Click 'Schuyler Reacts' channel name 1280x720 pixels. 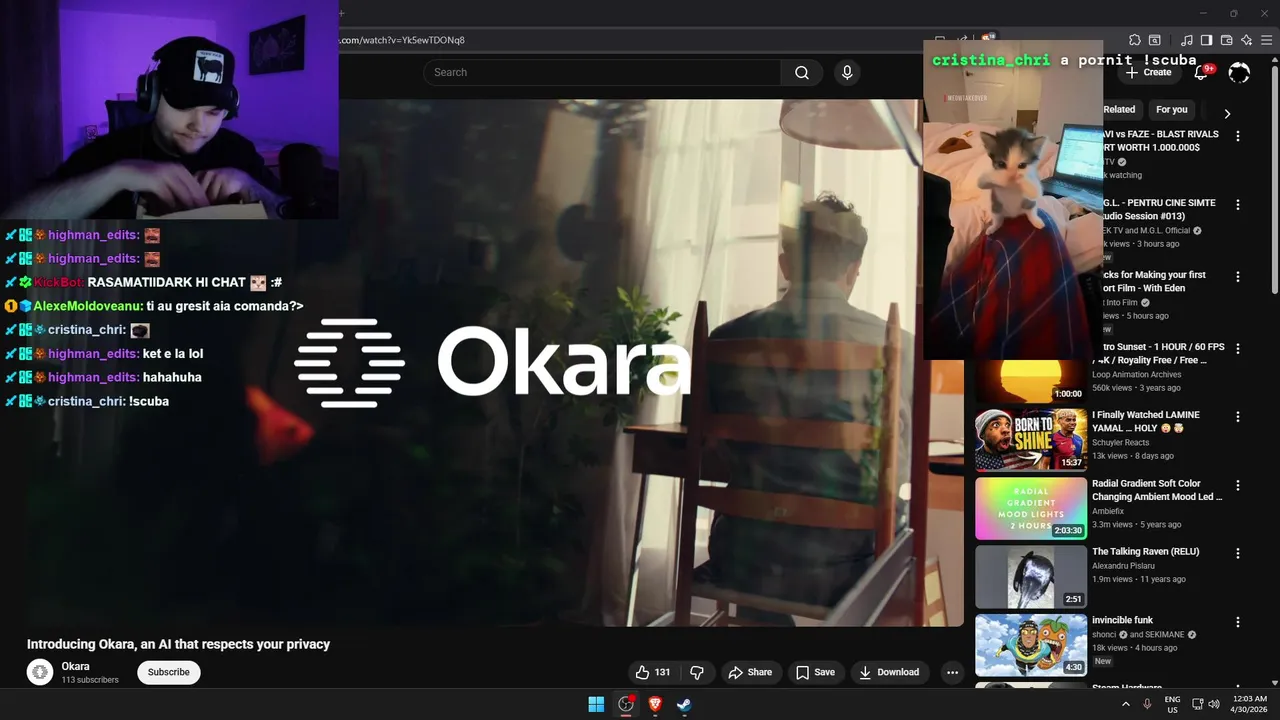tap(1121, 442)
